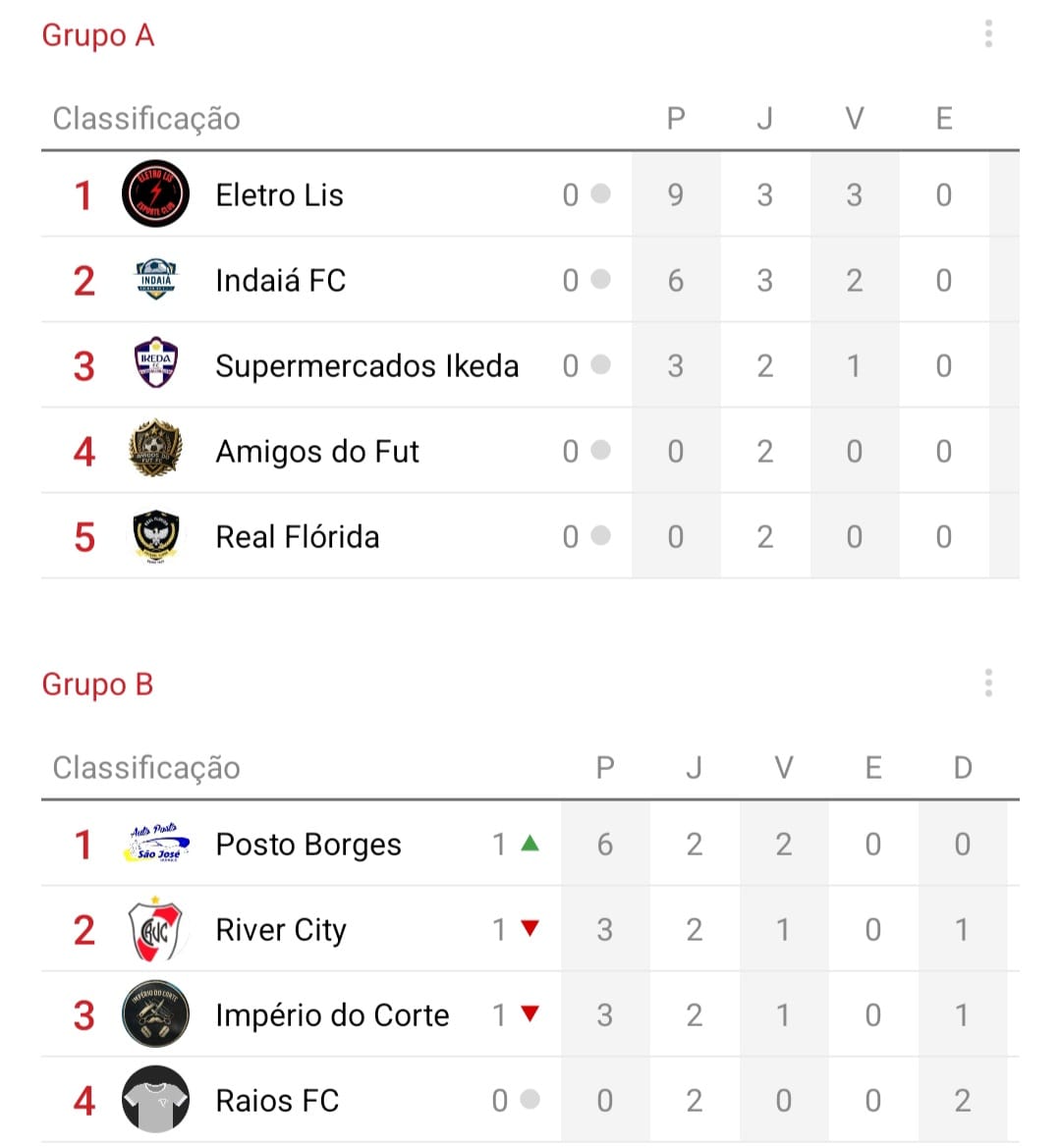Open the Grupo B three-dot menu
Screen dimensions: 1061x1148
(988, 683)
